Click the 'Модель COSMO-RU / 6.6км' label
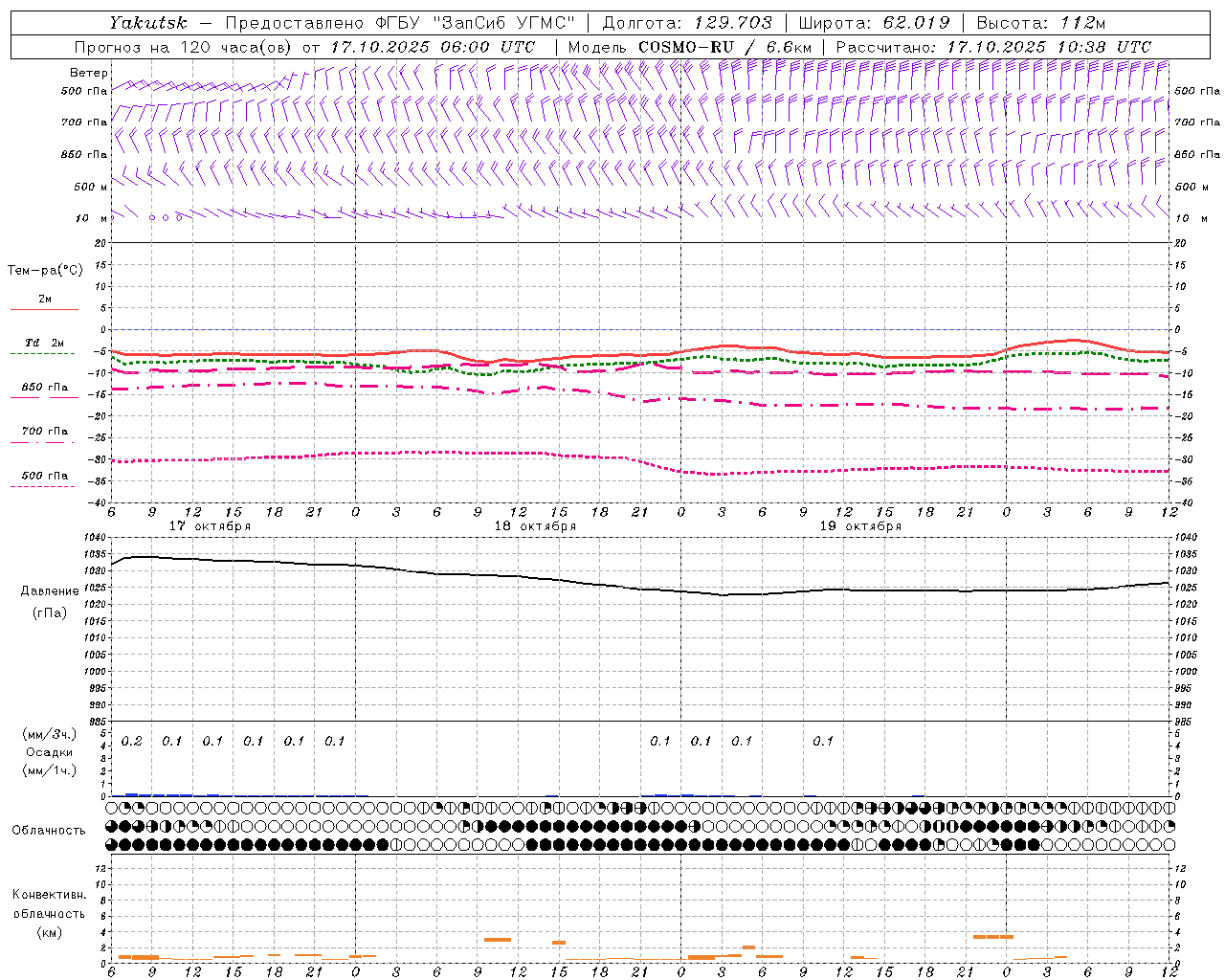Screen dimensions: 1225x980 coord(690,47)
